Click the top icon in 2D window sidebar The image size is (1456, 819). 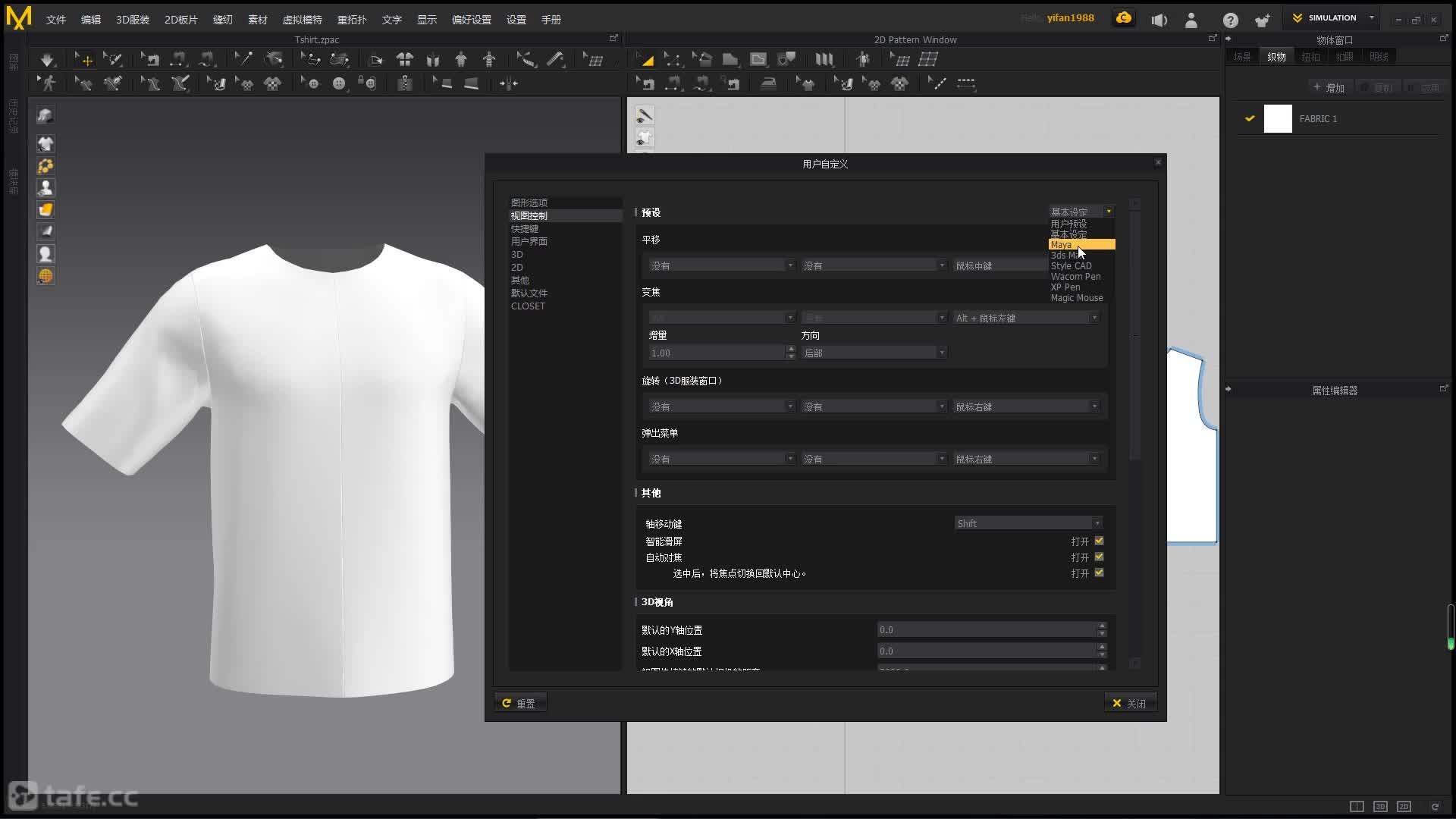coord(645,115)
